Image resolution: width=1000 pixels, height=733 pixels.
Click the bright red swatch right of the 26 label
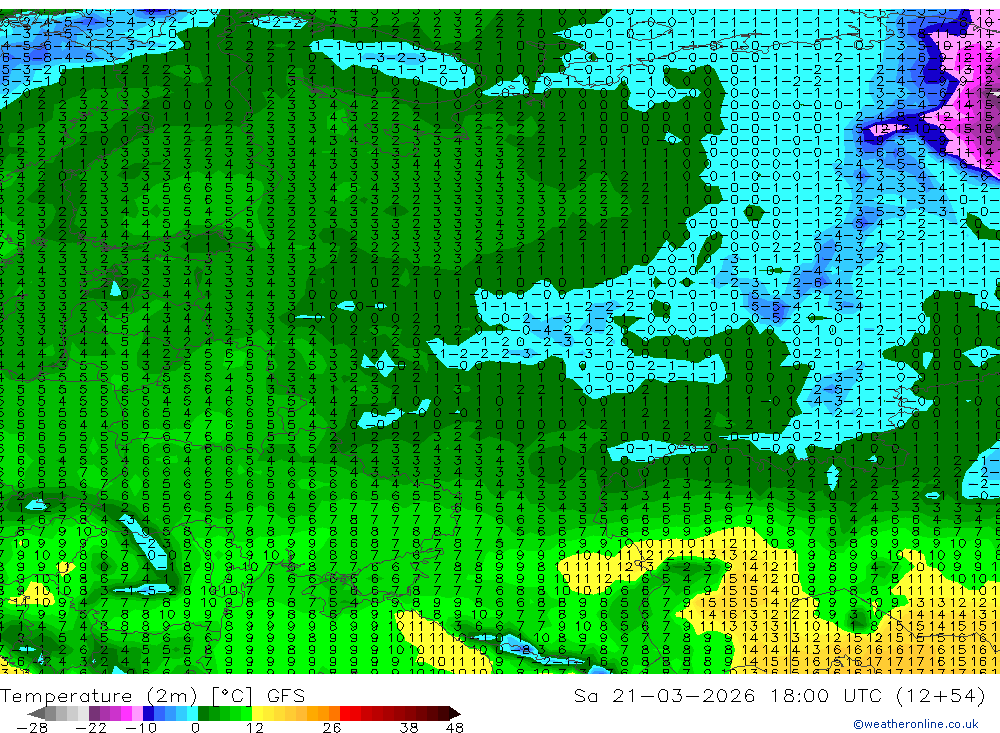pyautogui.click(x=345, y=713)
